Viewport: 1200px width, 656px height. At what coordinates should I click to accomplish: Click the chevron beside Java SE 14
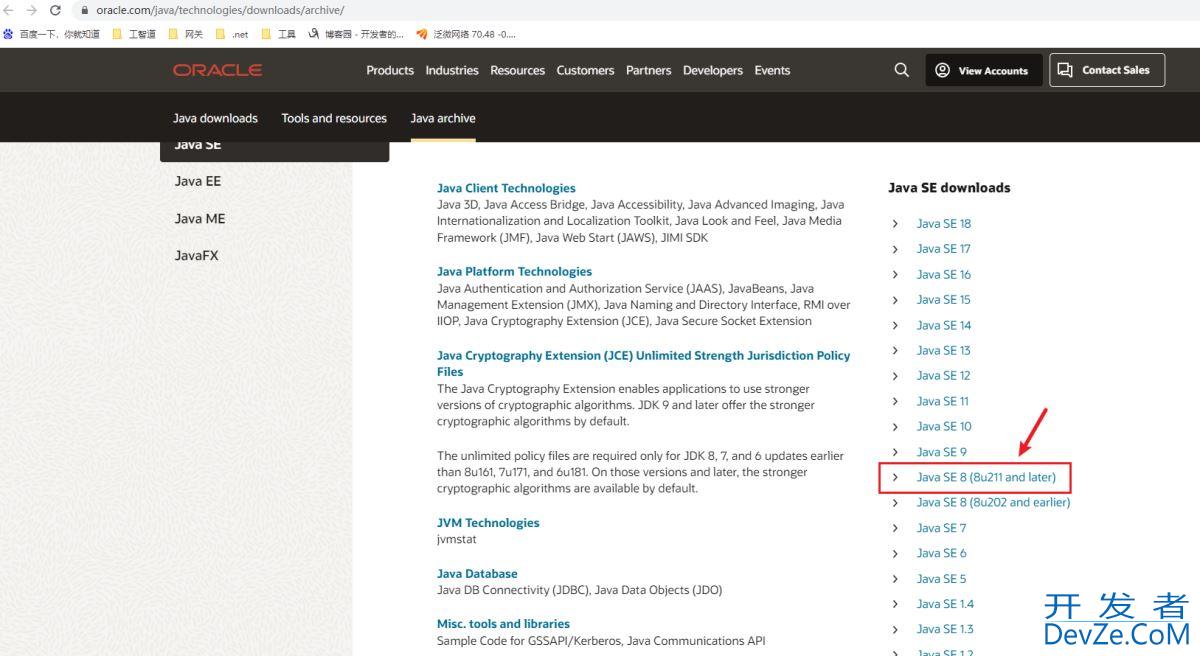(895, 325)
